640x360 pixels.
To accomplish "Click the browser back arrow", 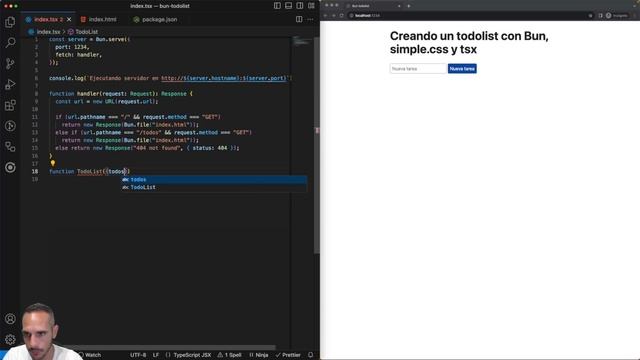I will click(x=326, y=16).
